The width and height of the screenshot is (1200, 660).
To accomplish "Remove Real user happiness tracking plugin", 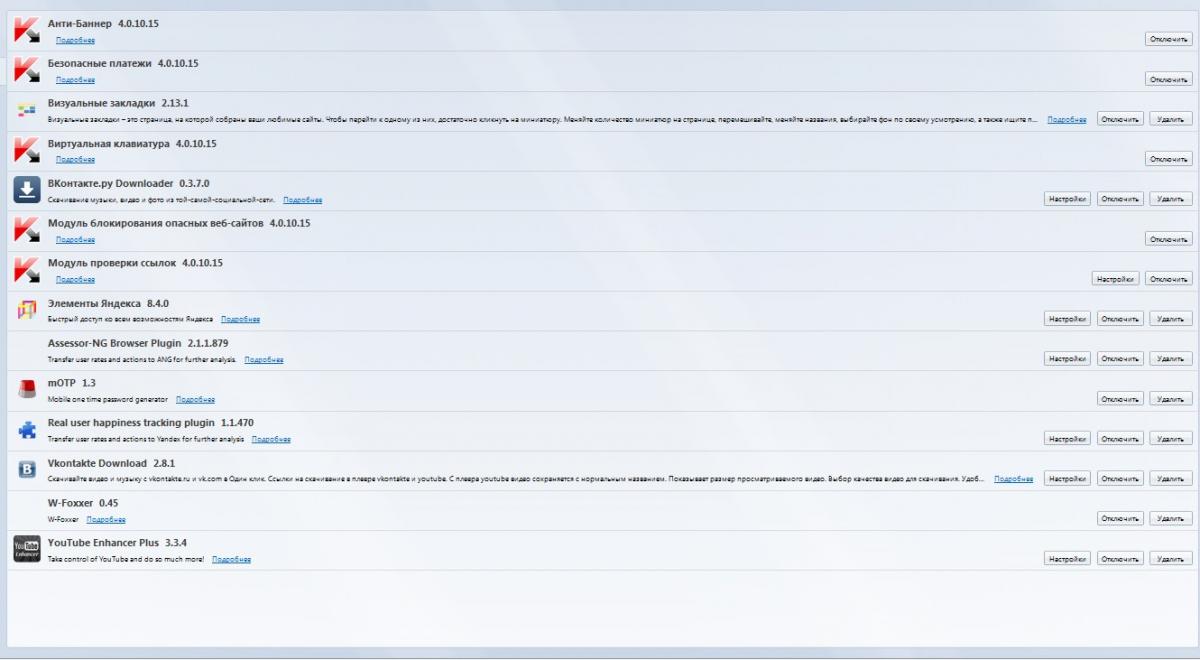I will [1170, 439].
